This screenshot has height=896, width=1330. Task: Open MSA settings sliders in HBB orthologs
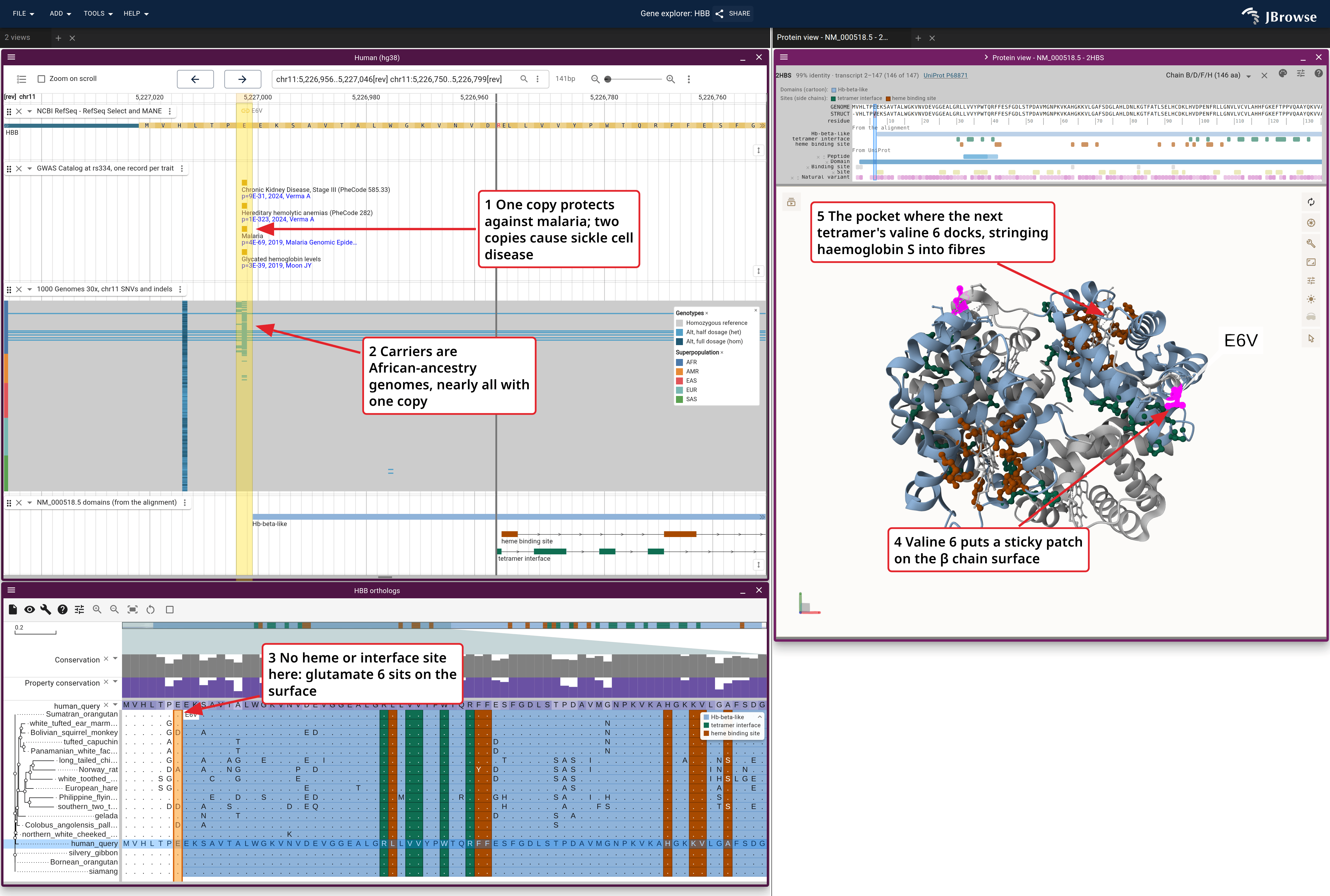click(x=80, y=610)
